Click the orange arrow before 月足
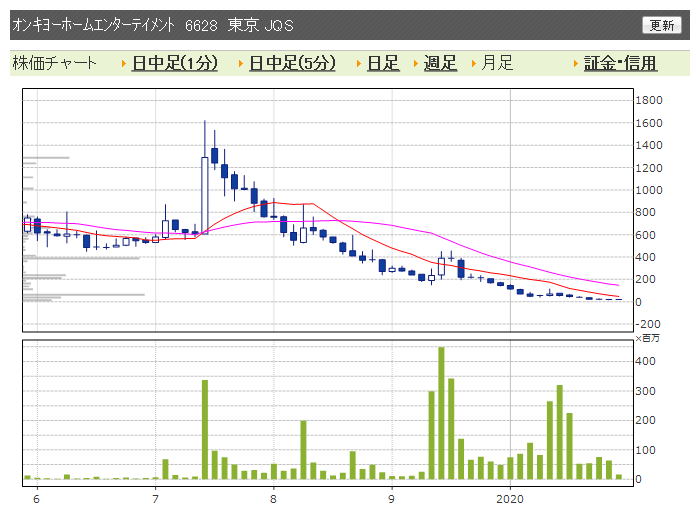696x522 pixels. 474,63
